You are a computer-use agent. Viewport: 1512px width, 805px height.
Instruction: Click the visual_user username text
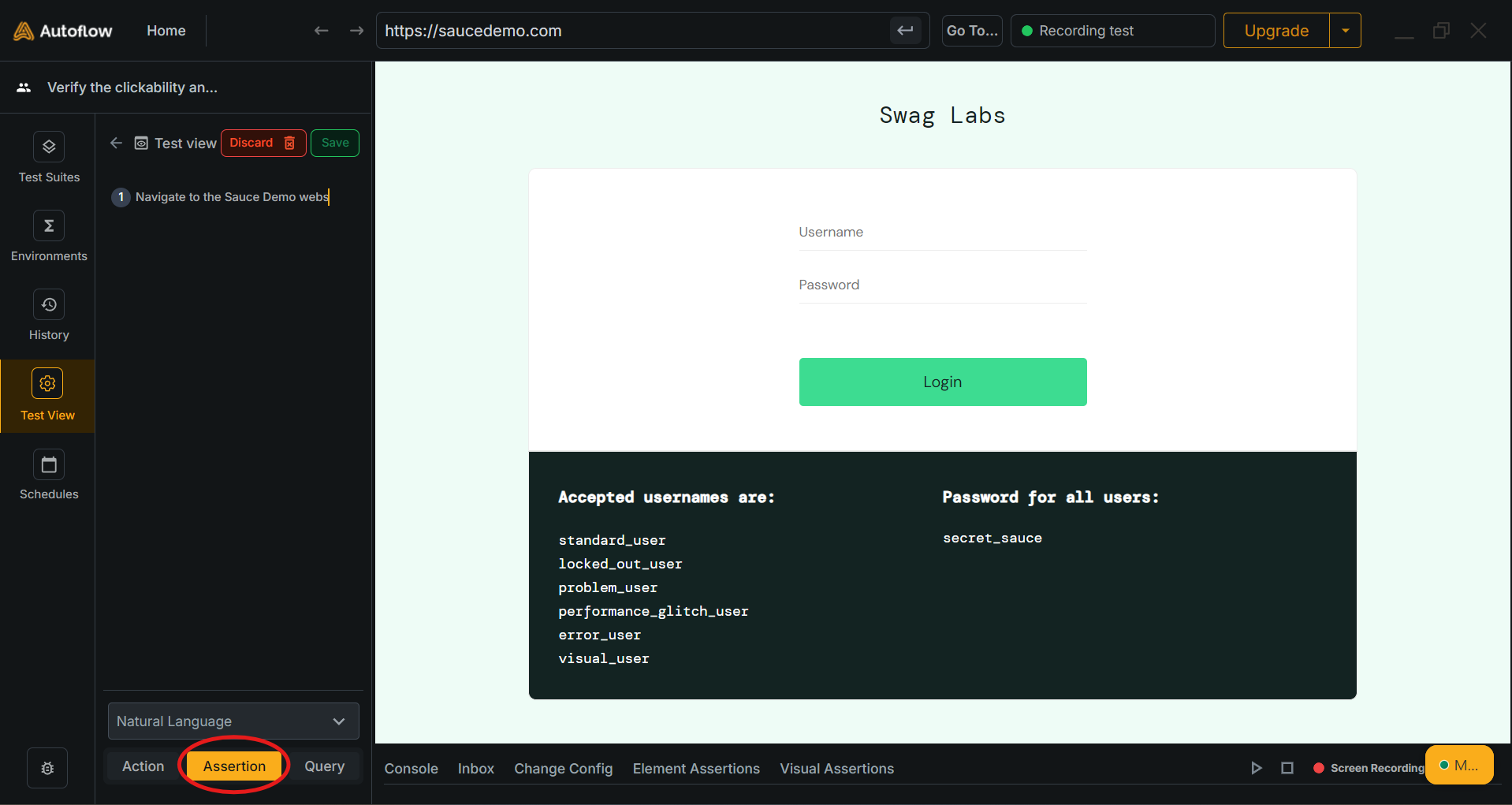pos(604,658)
